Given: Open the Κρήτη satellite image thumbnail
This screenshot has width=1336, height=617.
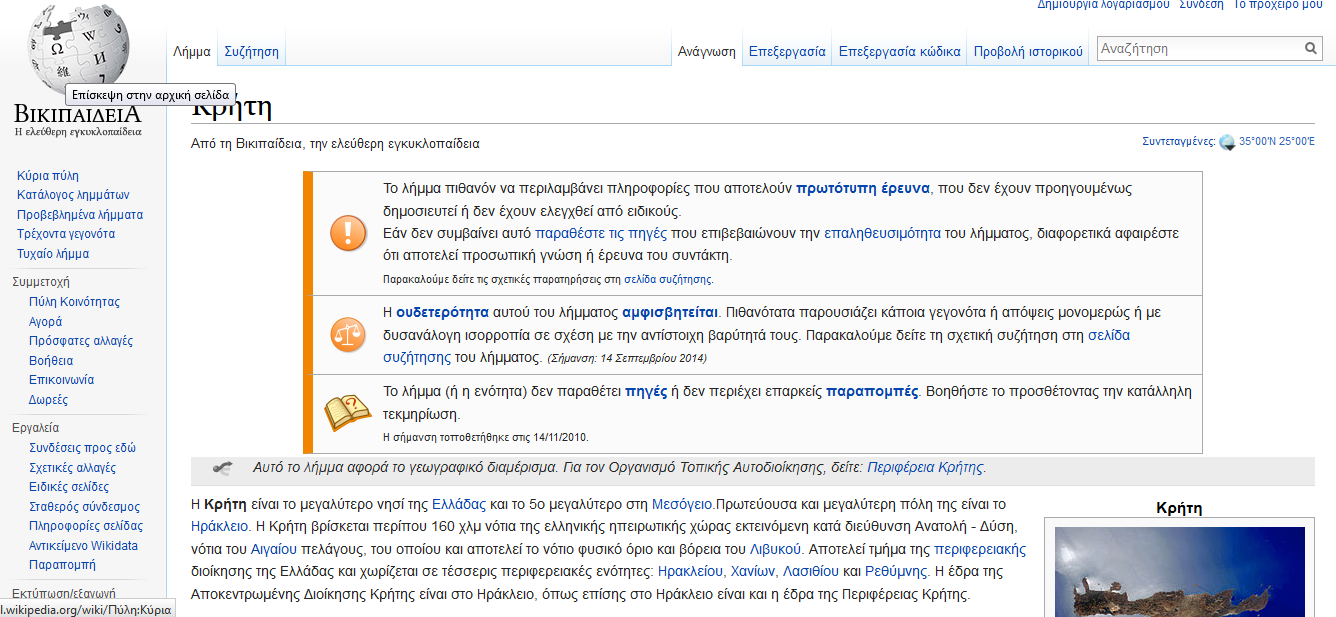Looking at the screenshot, I should tap(1179, 570).
